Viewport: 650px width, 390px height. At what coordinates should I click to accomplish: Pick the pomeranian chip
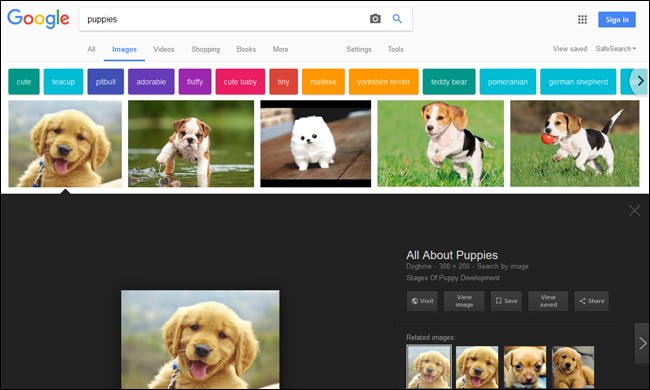coord(508,82)
